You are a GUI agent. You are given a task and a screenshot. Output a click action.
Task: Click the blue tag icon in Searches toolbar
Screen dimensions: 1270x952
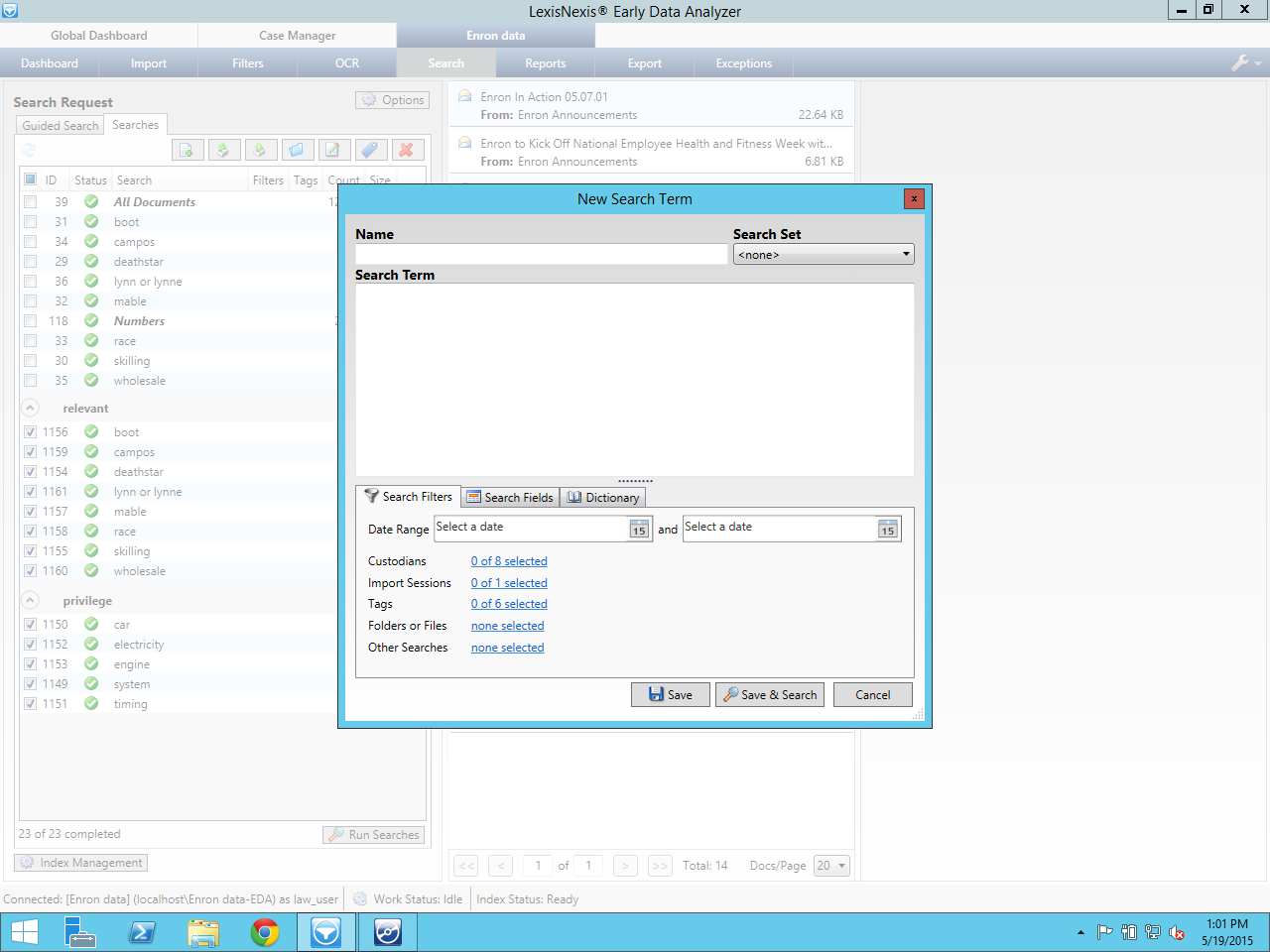pos(369,150)
